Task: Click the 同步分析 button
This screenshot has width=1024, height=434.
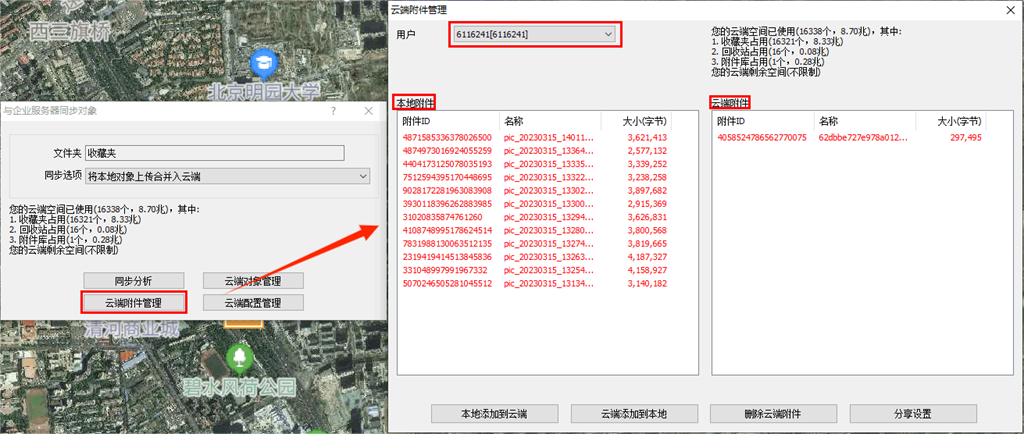Action: click(133, 280)
